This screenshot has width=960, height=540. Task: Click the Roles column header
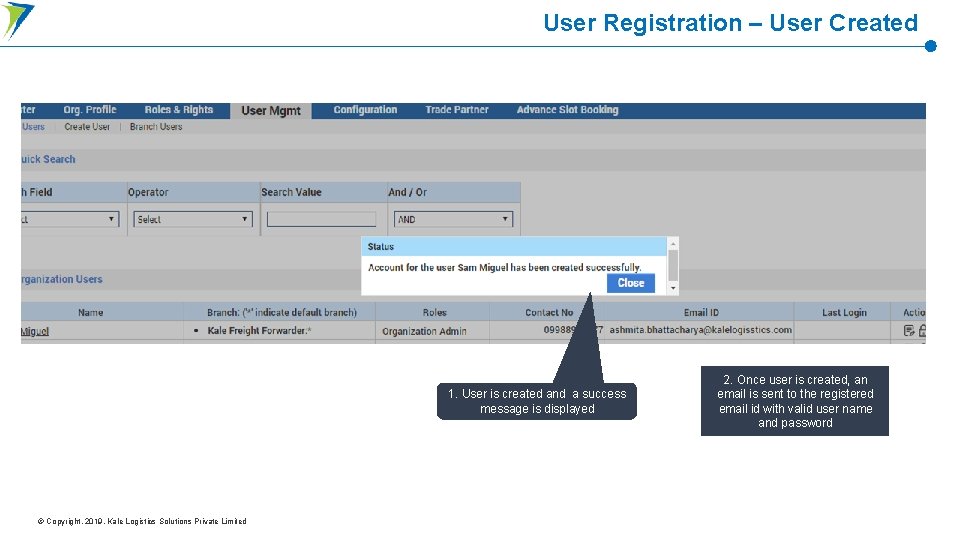click(x=434, y=312)
